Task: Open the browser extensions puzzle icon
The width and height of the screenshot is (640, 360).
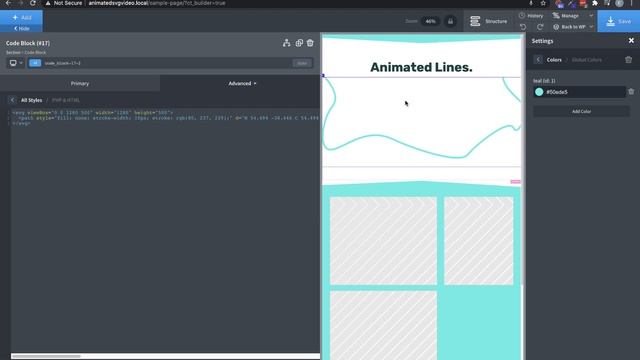Action: pos(595,3)
